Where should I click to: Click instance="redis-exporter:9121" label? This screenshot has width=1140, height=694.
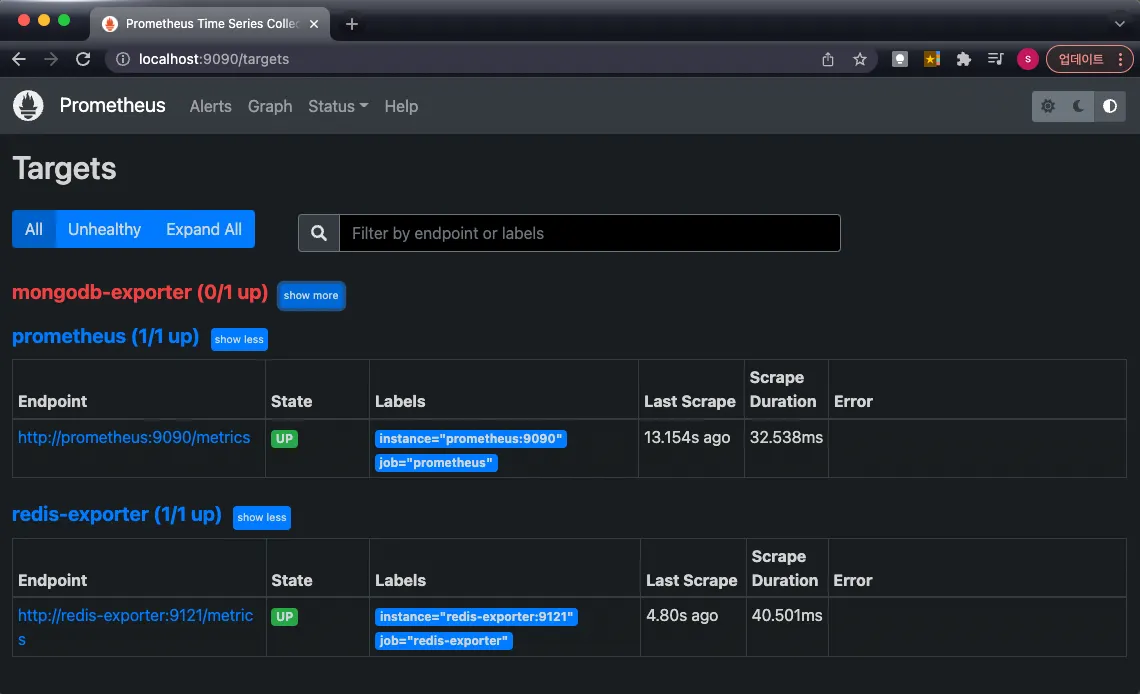(476, 617)
